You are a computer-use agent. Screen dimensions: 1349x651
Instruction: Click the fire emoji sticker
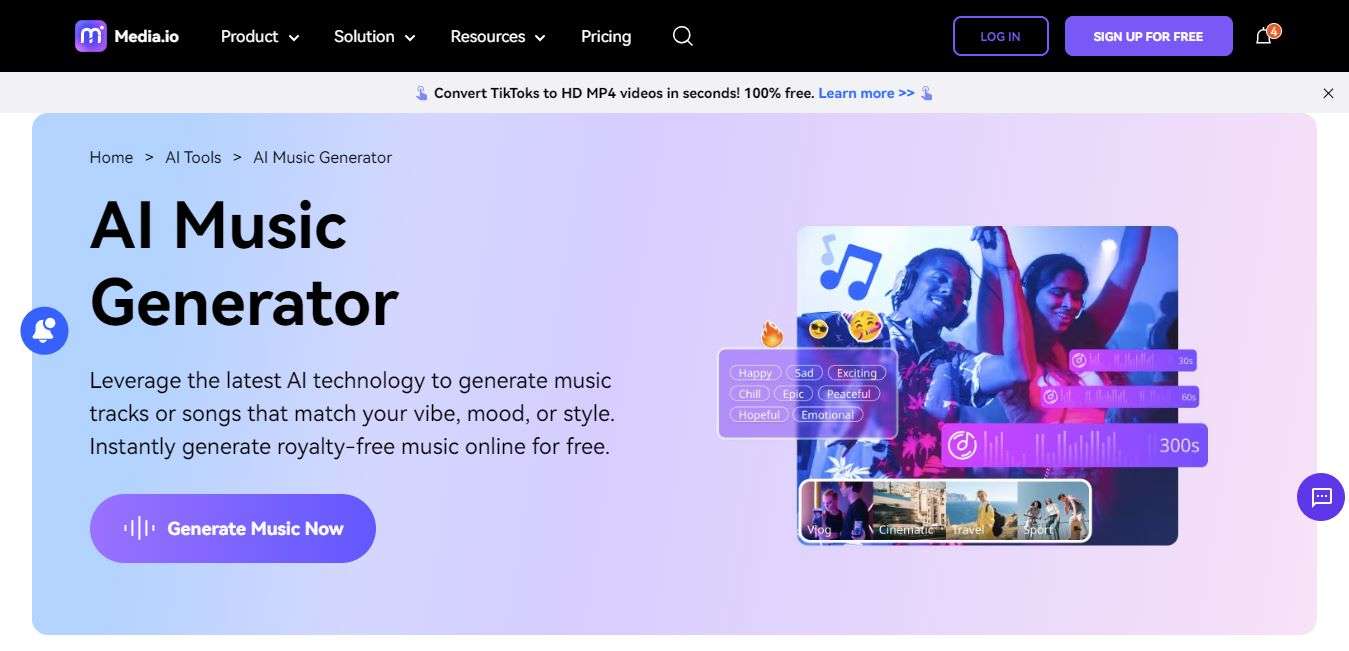click(x=771, y=334)
